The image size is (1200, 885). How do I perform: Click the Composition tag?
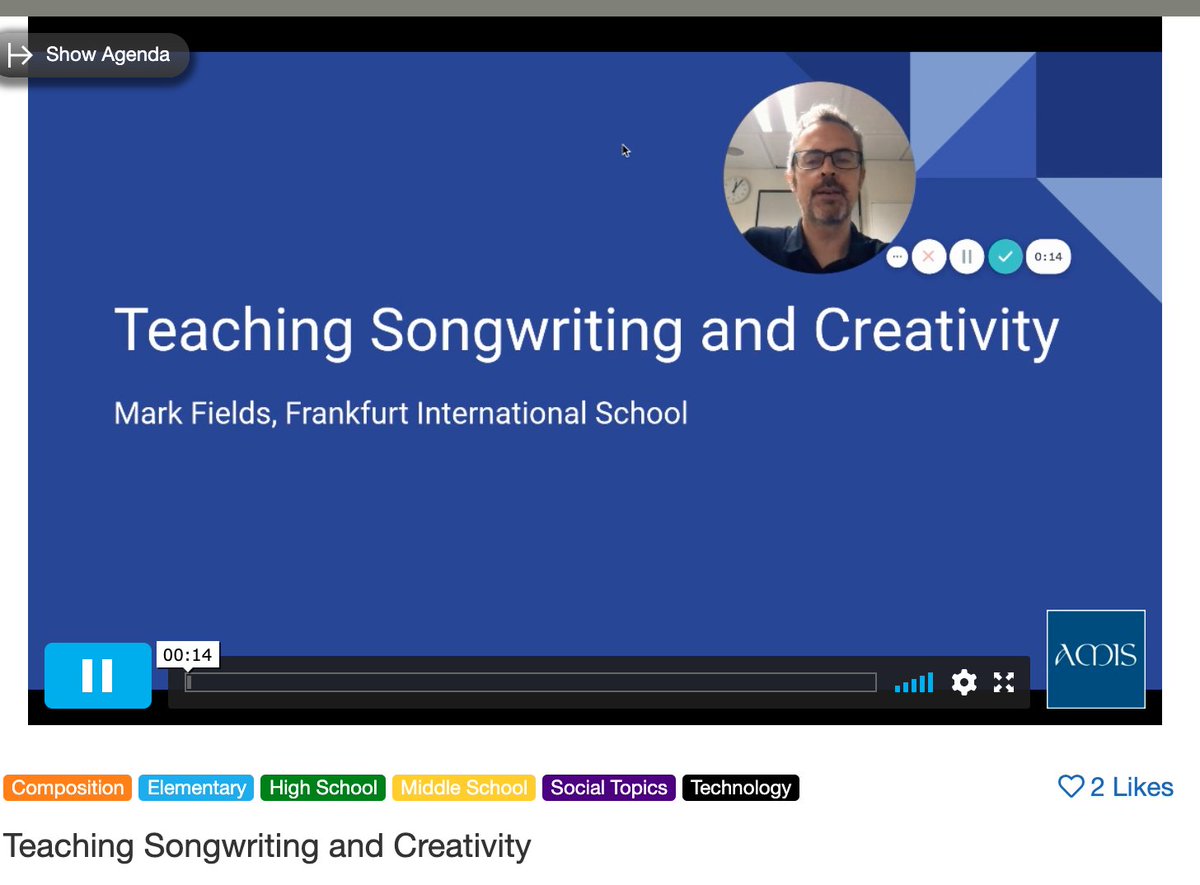click(x=68, y=788)
